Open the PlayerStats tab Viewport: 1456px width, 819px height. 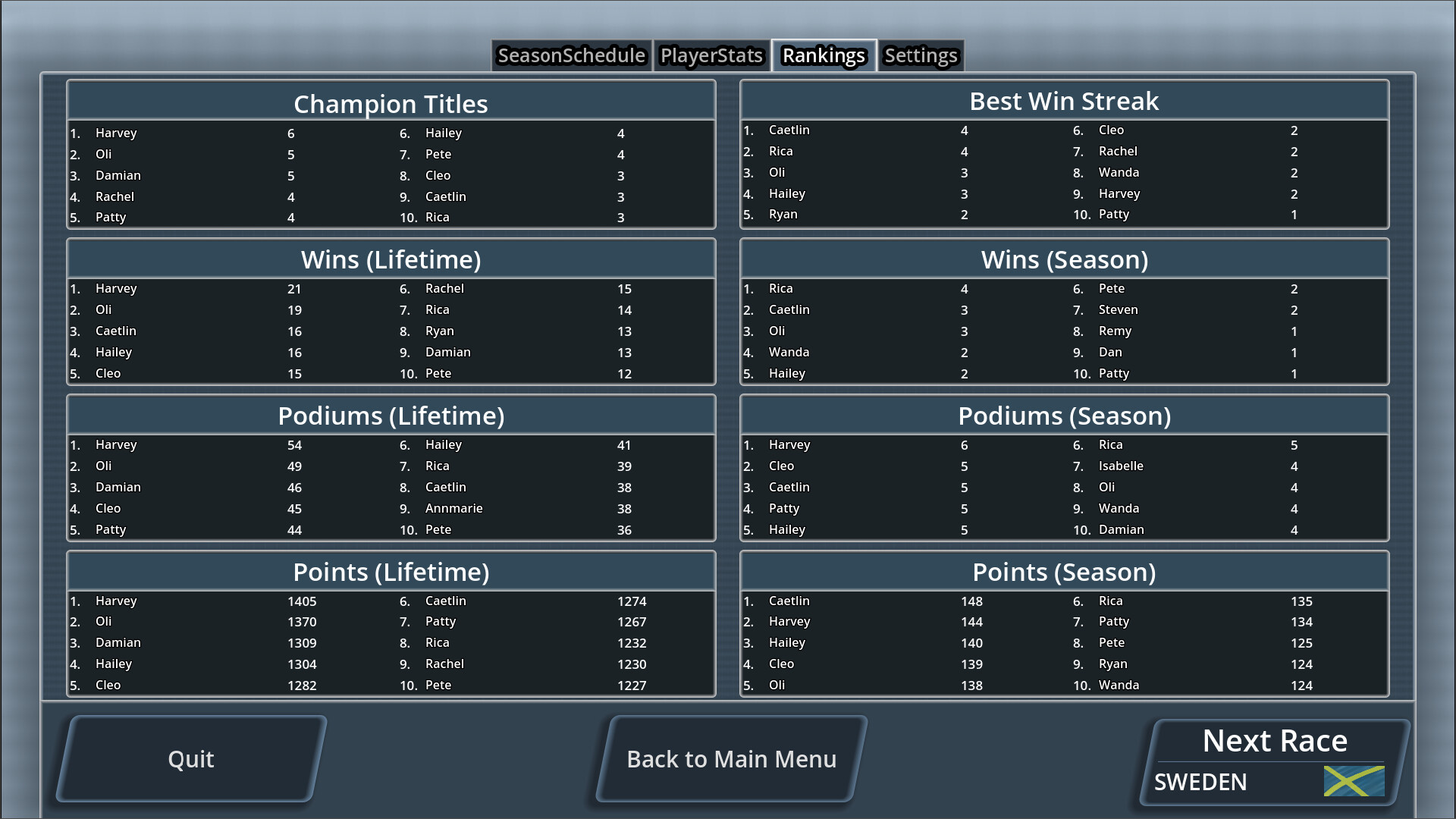pyautogui.click(x=711, y=55)
